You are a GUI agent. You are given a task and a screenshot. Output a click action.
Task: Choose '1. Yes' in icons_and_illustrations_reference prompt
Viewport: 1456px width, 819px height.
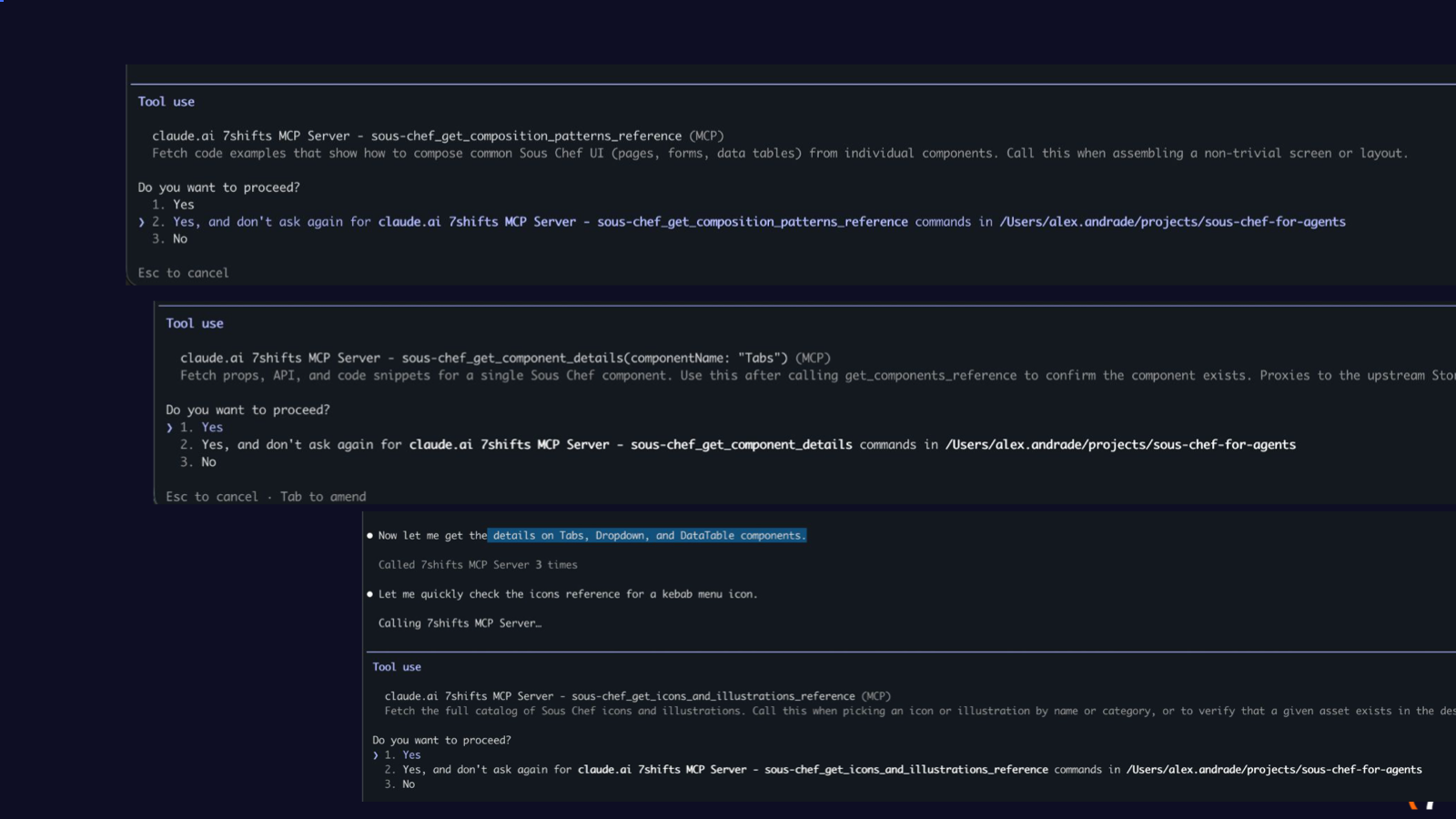[402, 755]
